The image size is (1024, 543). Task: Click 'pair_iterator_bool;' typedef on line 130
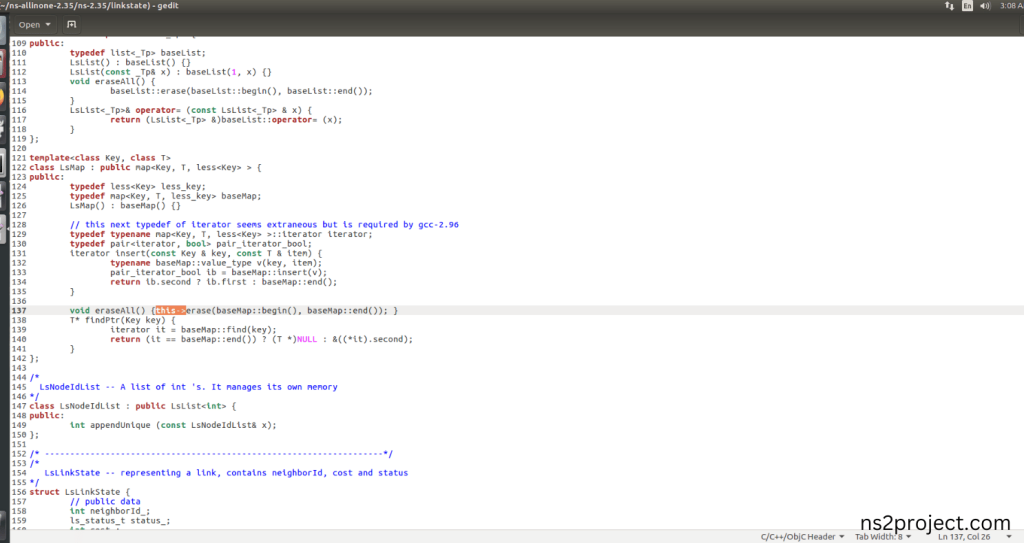[264, 244]
